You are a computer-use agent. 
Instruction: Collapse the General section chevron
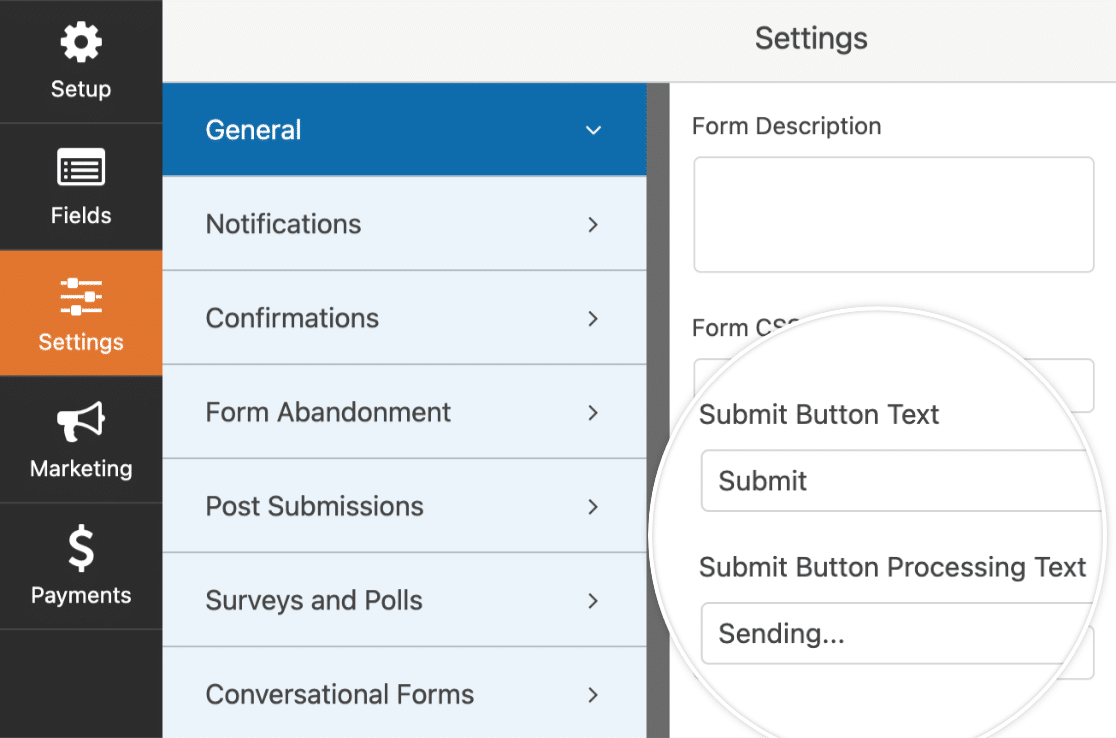click(593, 130)
